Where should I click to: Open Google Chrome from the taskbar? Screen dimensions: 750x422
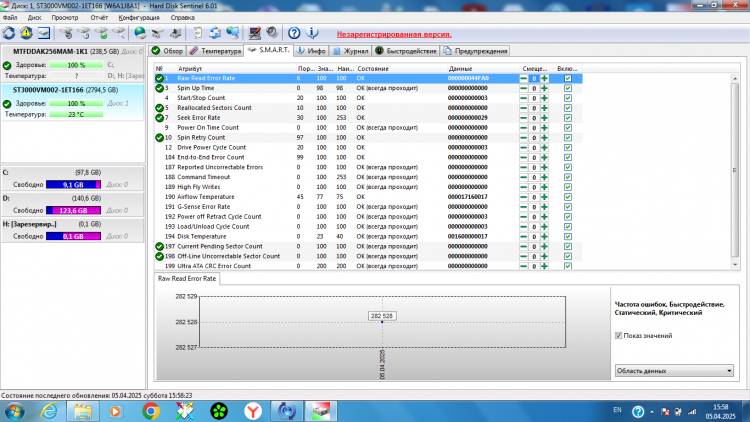pos(151,411)
